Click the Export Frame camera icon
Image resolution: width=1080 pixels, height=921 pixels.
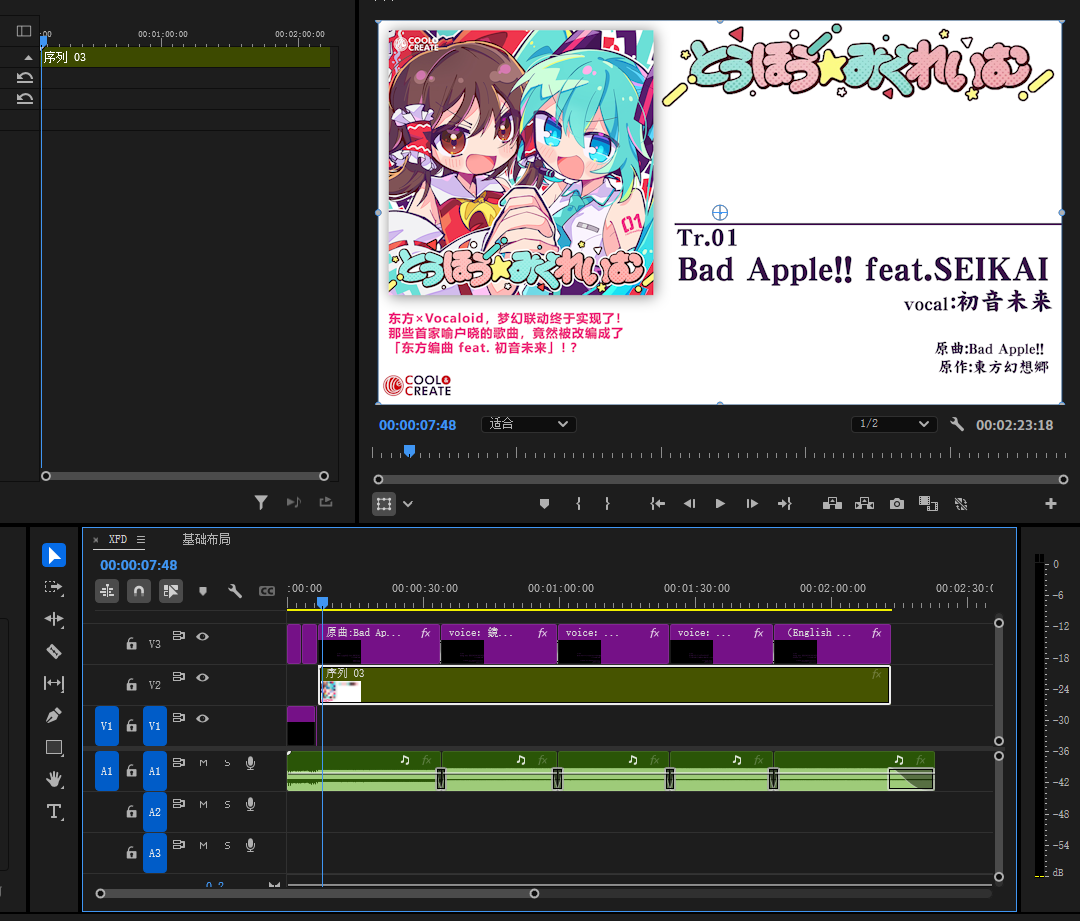tap(897, 504)
